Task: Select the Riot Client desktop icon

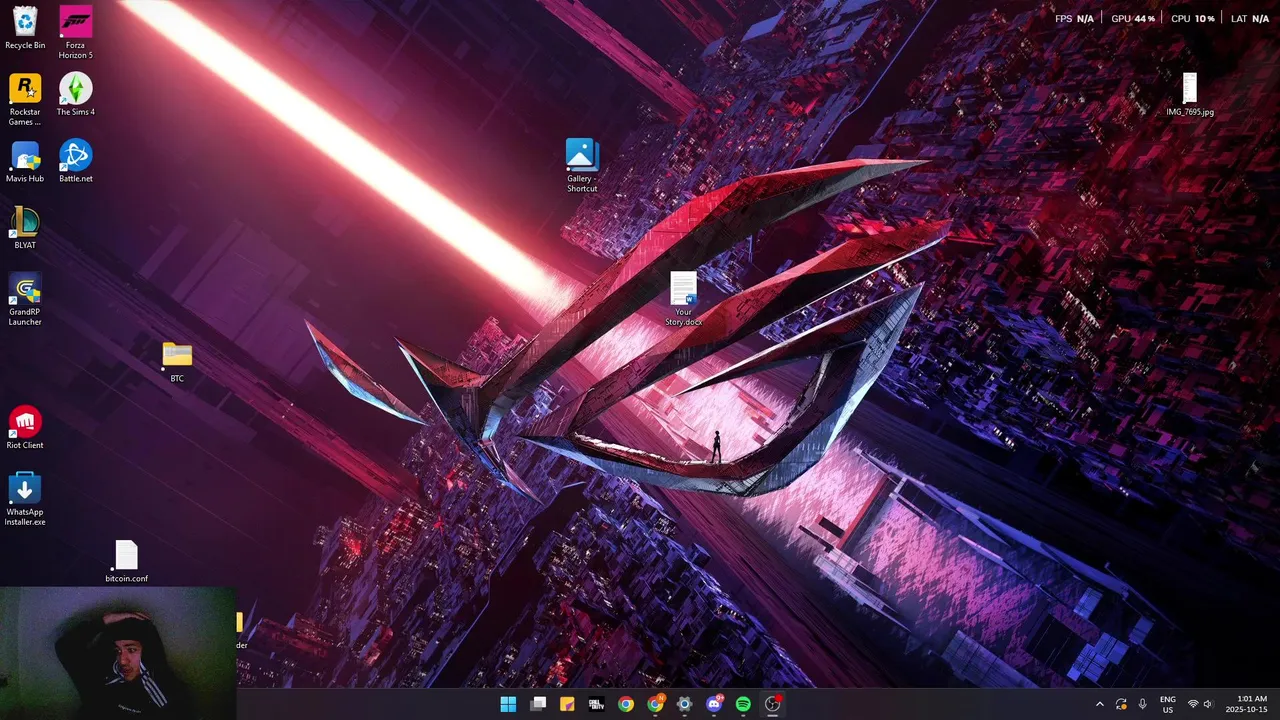Action: 25,428
